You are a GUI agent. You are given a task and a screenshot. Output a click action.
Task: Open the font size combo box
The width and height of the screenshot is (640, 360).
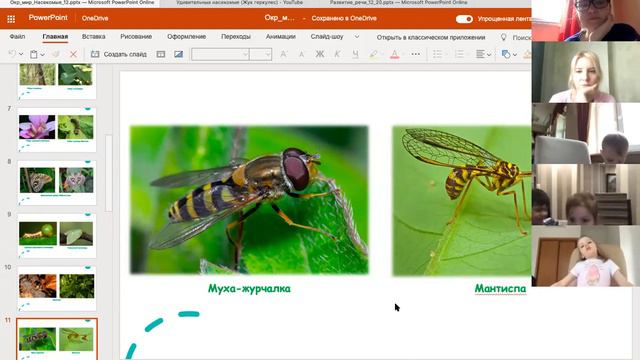(261, 54)
